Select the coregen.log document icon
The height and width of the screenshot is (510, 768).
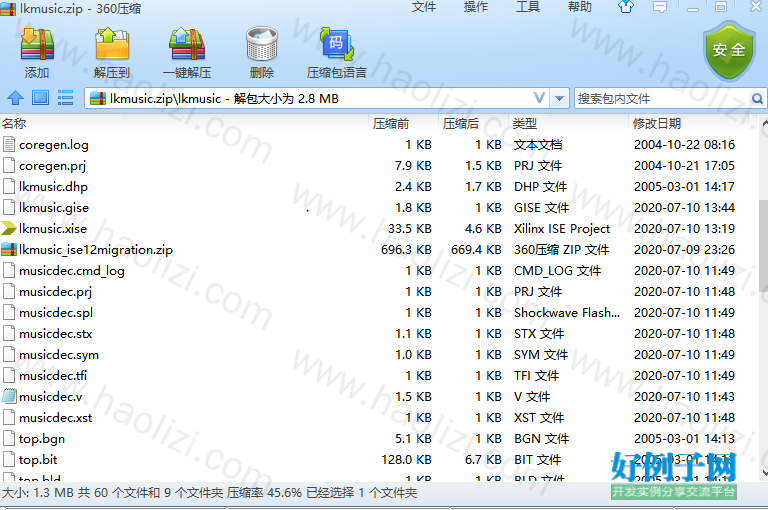tap(9, 145)
